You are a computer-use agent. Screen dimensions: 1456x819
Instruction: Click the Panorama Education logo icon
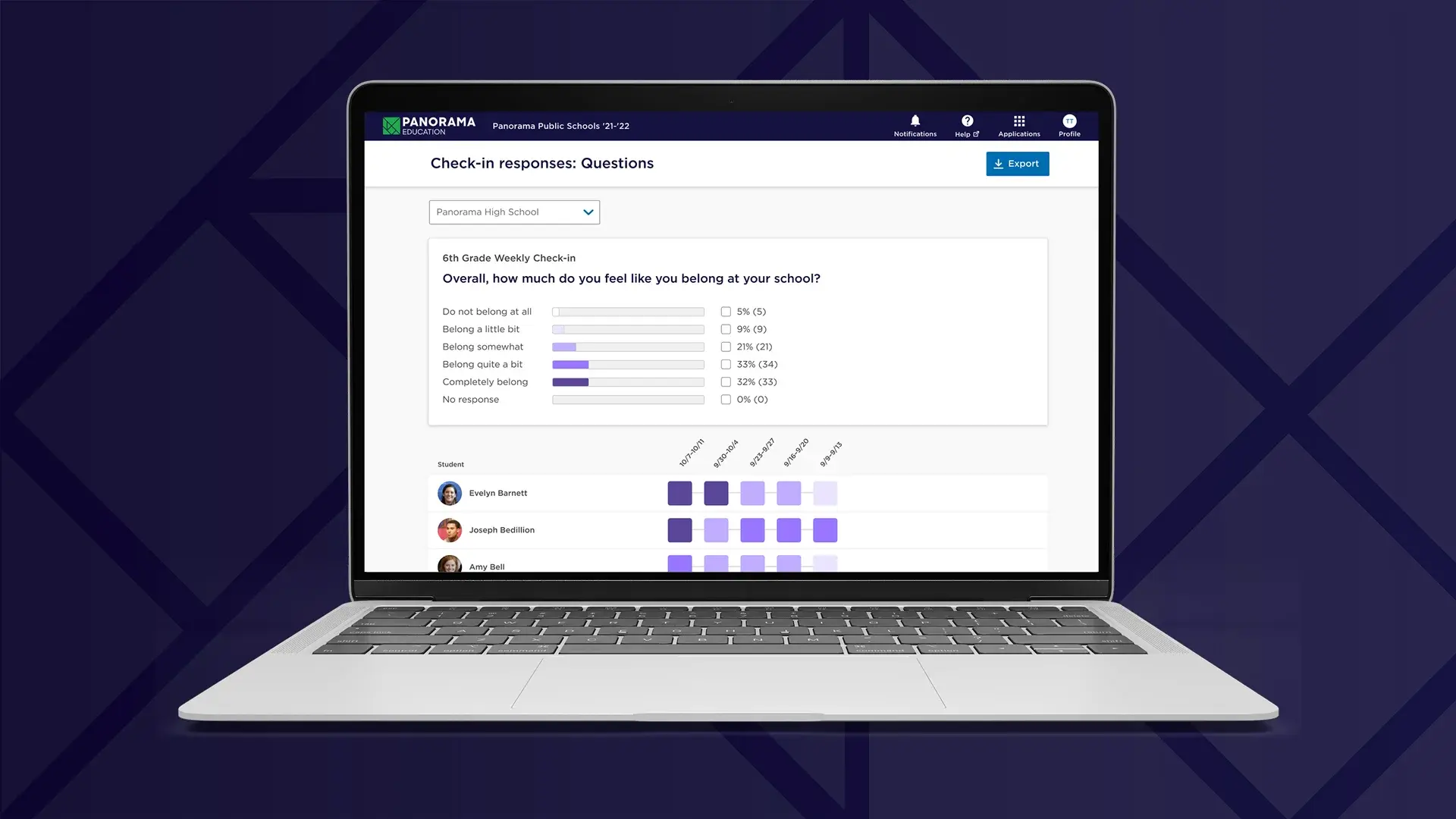click(x=391, y=126)
